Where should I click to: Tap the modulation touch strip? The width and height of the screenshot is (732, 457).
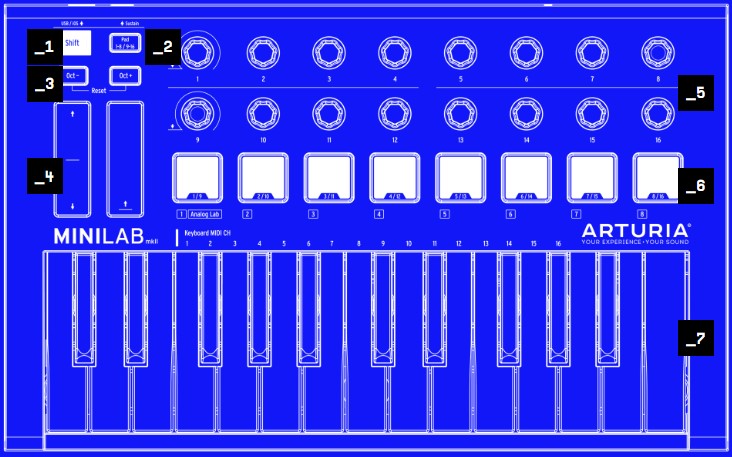(125, 159)
